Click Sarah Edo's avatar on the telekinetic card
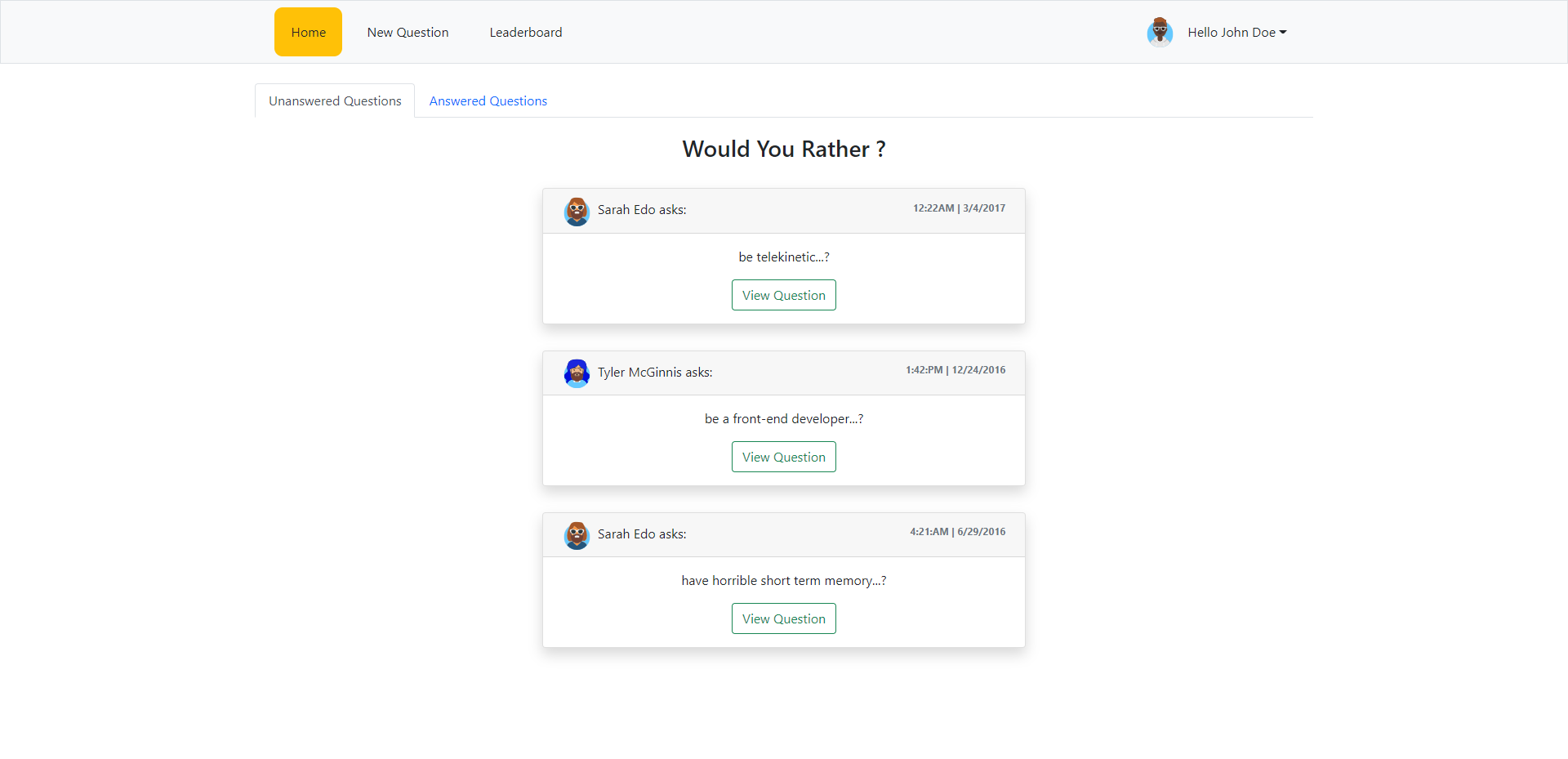 [577, 211]
